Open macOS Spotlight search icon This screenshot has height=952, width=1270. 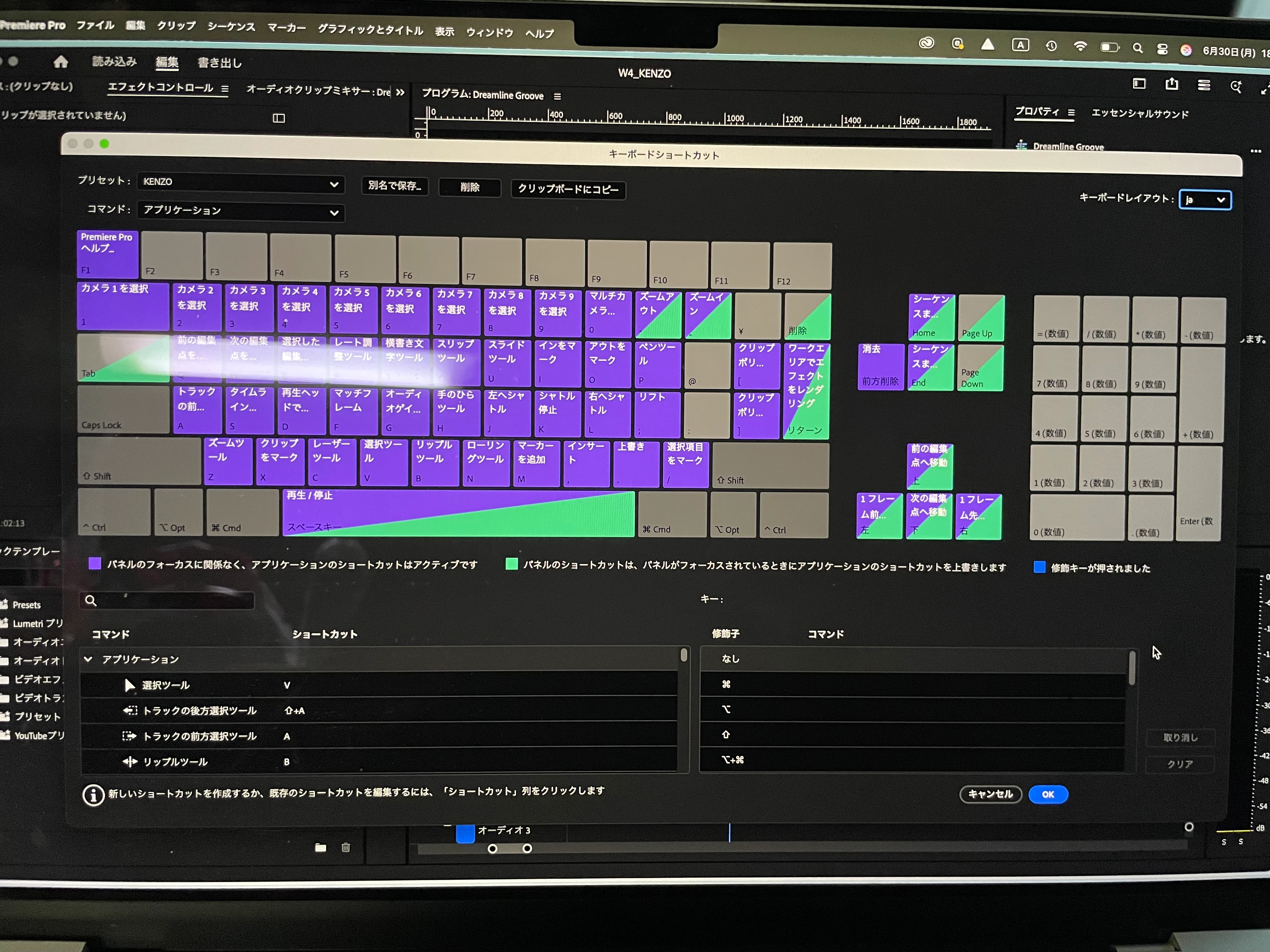(x=1137, y=49)
